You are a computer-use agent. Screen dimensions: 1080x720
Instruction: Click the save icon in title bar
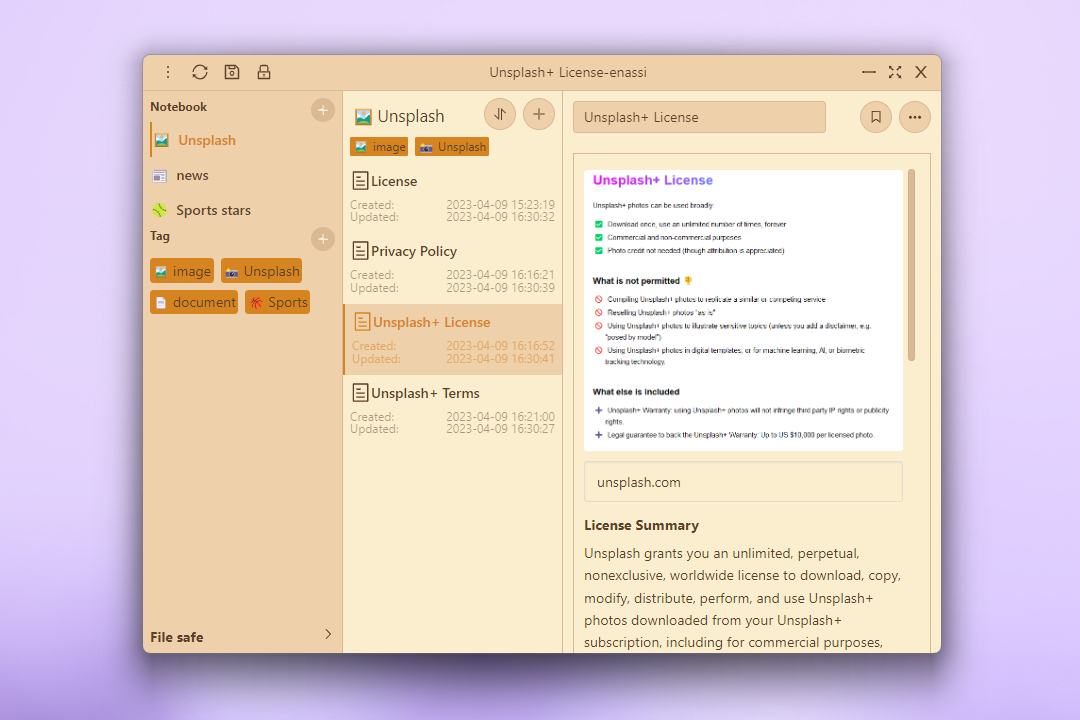(x=232, y=72)
